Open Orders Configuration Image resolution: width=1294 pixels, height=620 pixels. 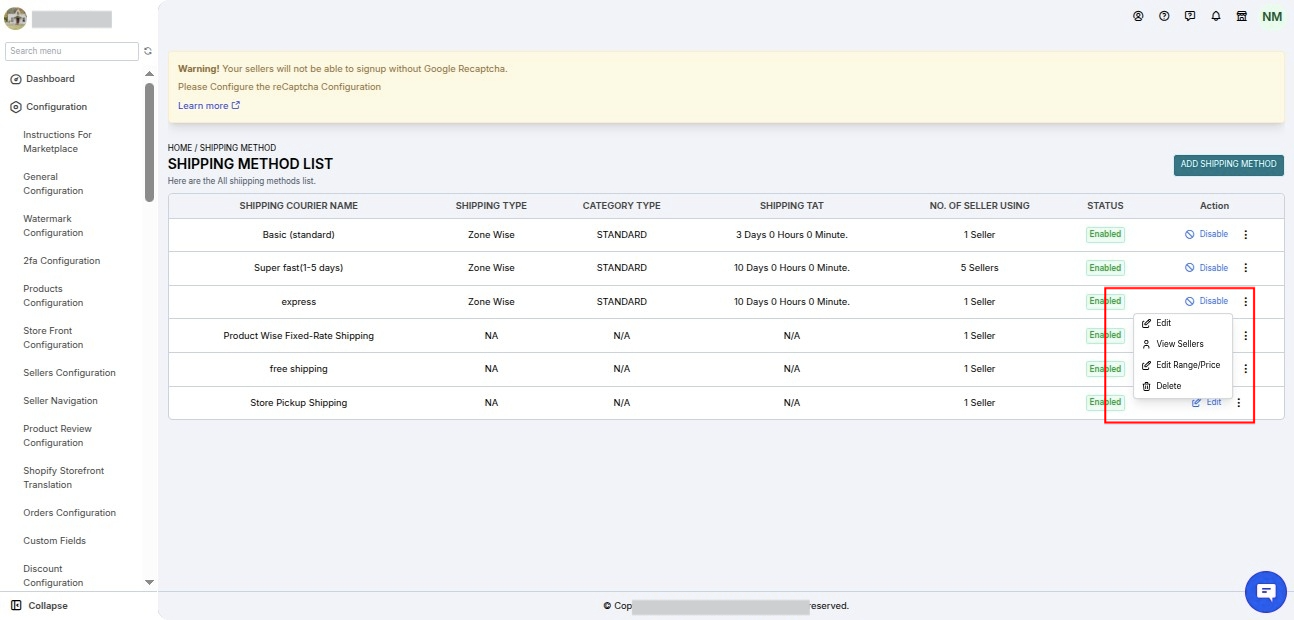69,513
